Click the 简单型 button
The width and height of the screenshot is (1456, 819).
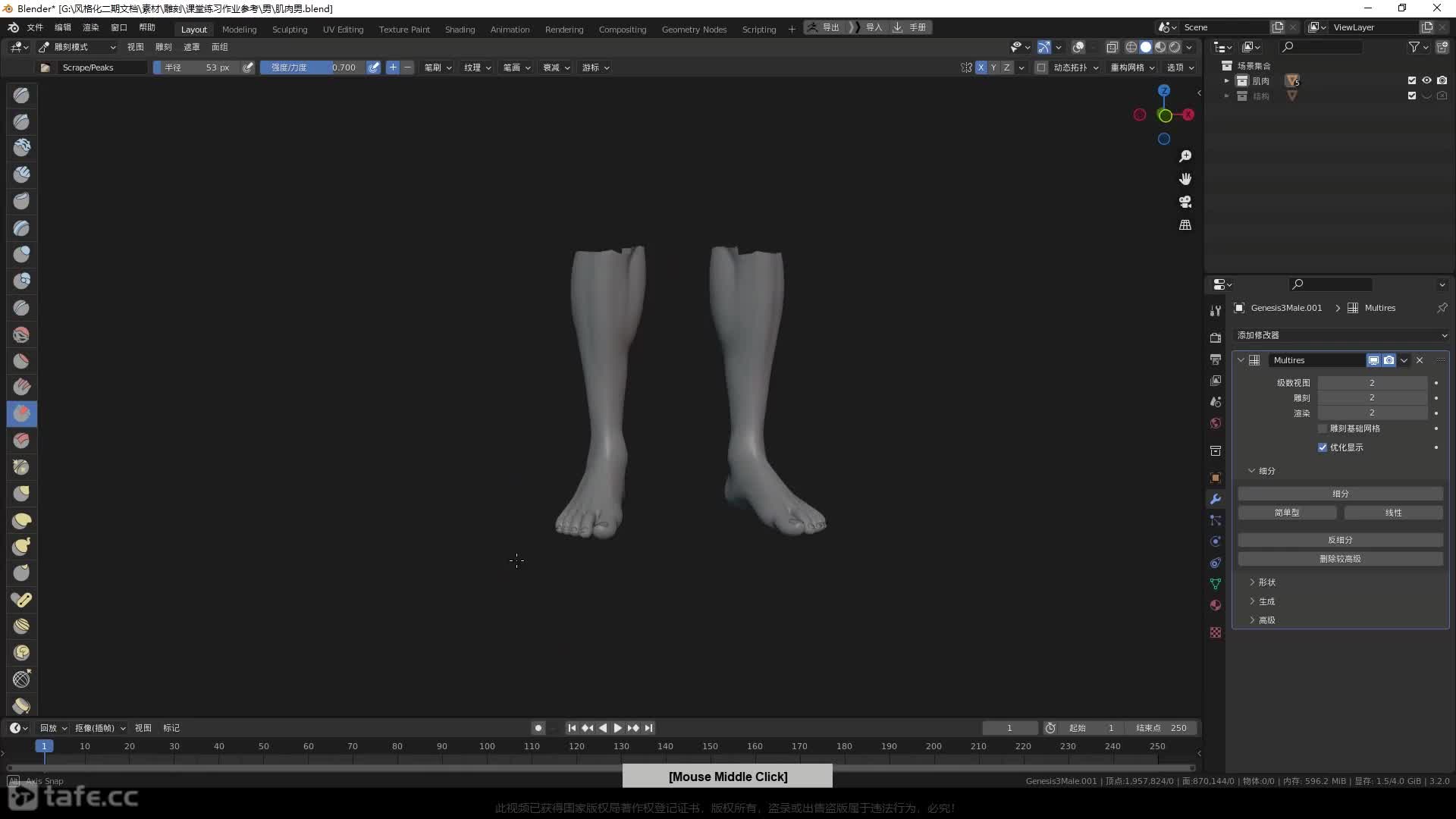point(1287,513)
